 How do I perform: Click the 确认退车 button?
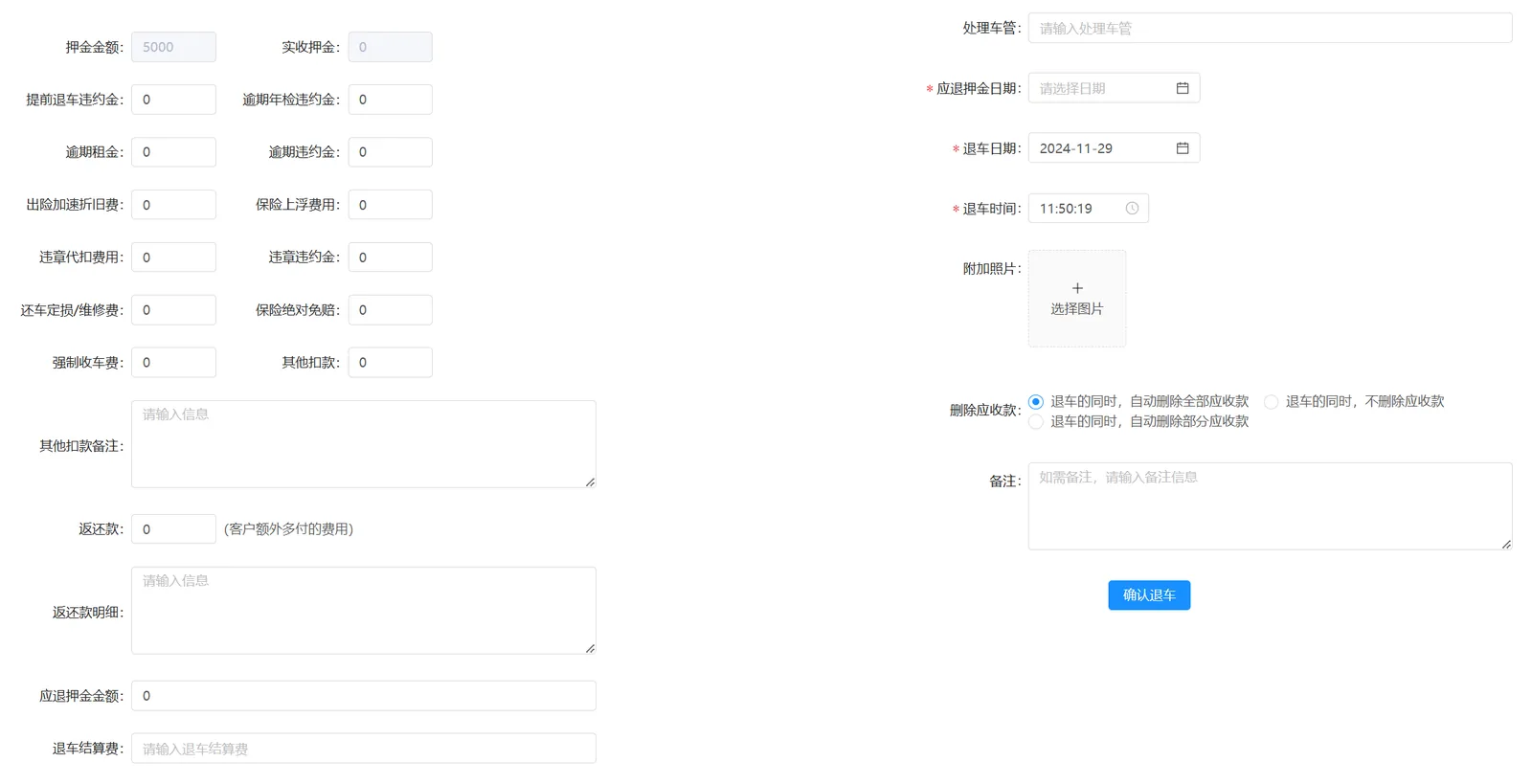pos(1149,595)
